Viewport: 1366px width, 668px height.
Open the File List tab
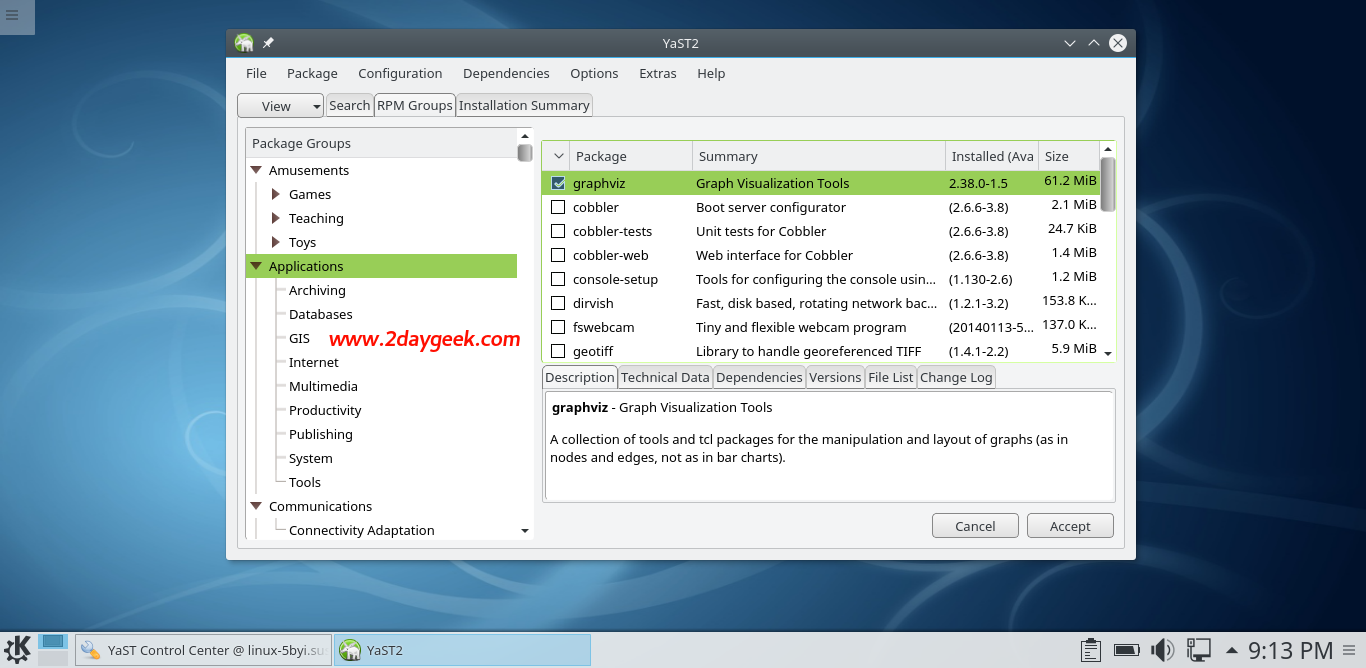point(891,377)
